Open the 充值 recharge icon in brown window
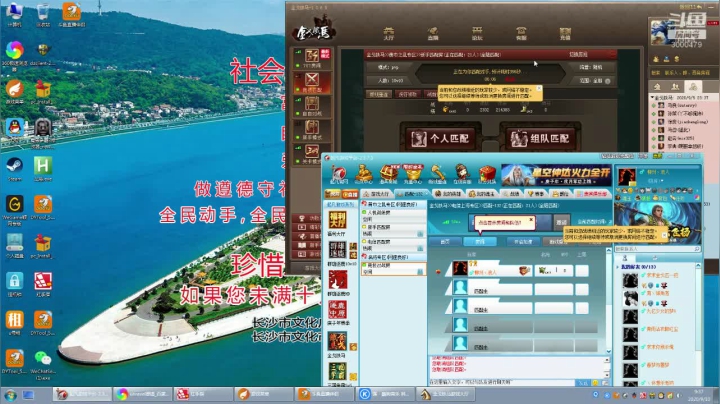This screenshot has height=404, width=720. [x=565, y=33]
